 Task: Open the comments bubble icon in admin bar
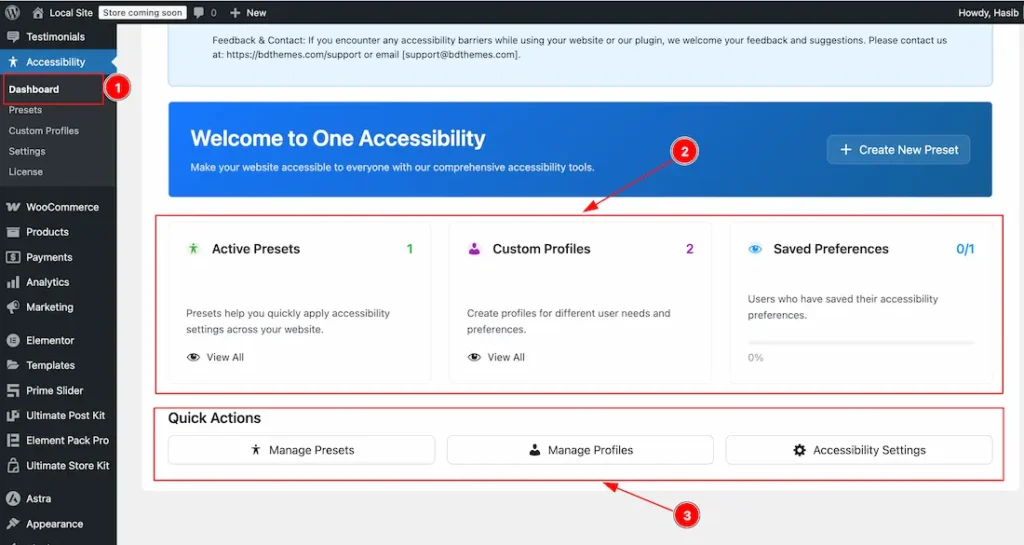[x=199, y=13]
